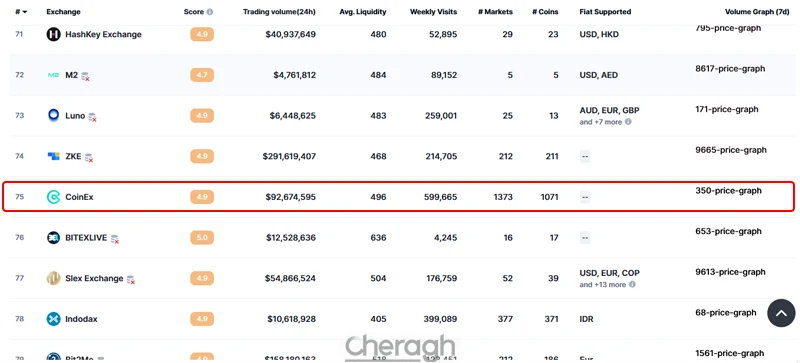
Task: Click HashKey Exchange's 4.9 score badge
Action: click(202, 34)
